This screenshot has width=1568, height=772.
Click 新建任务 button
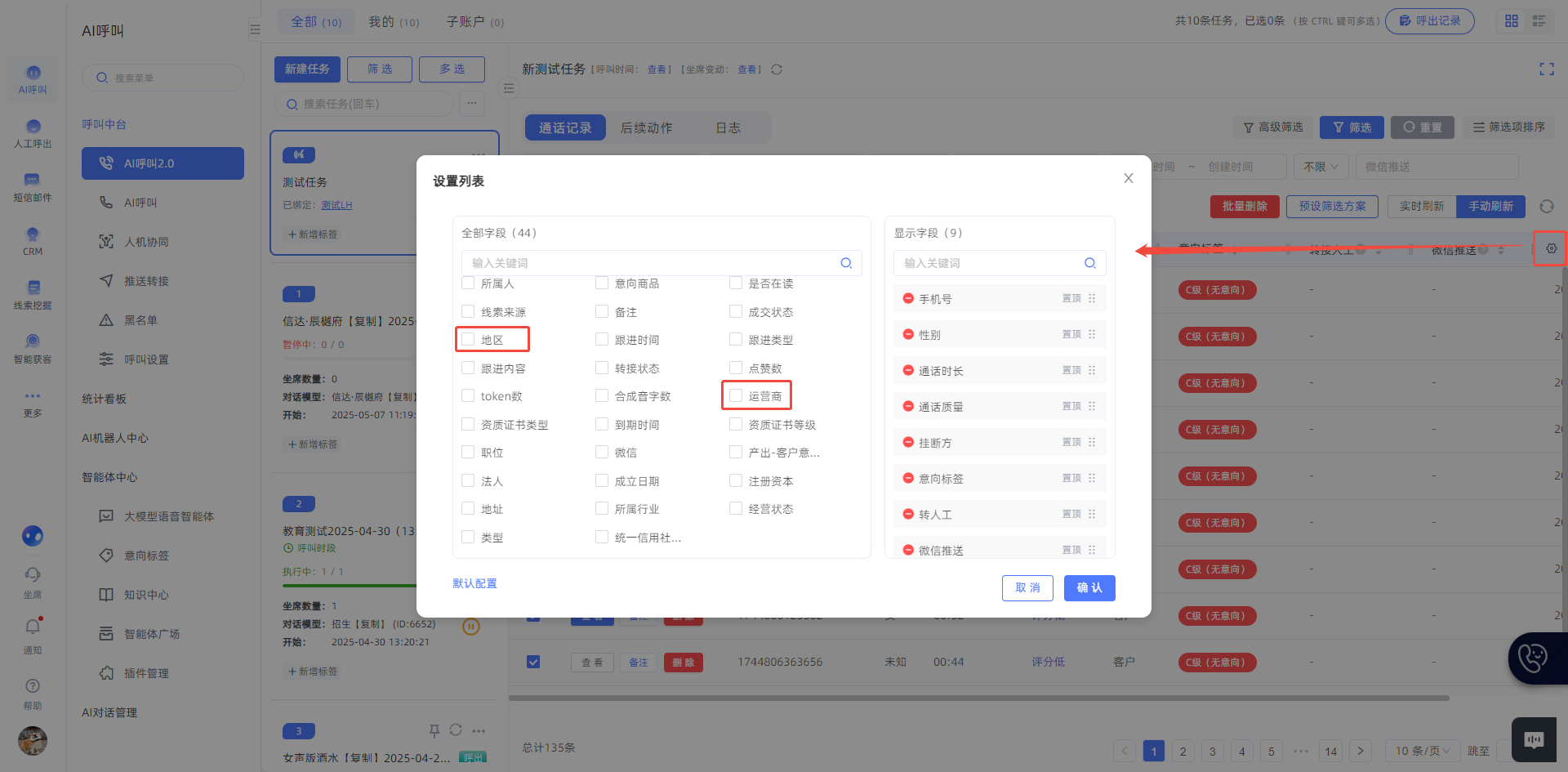coord(307,69)
